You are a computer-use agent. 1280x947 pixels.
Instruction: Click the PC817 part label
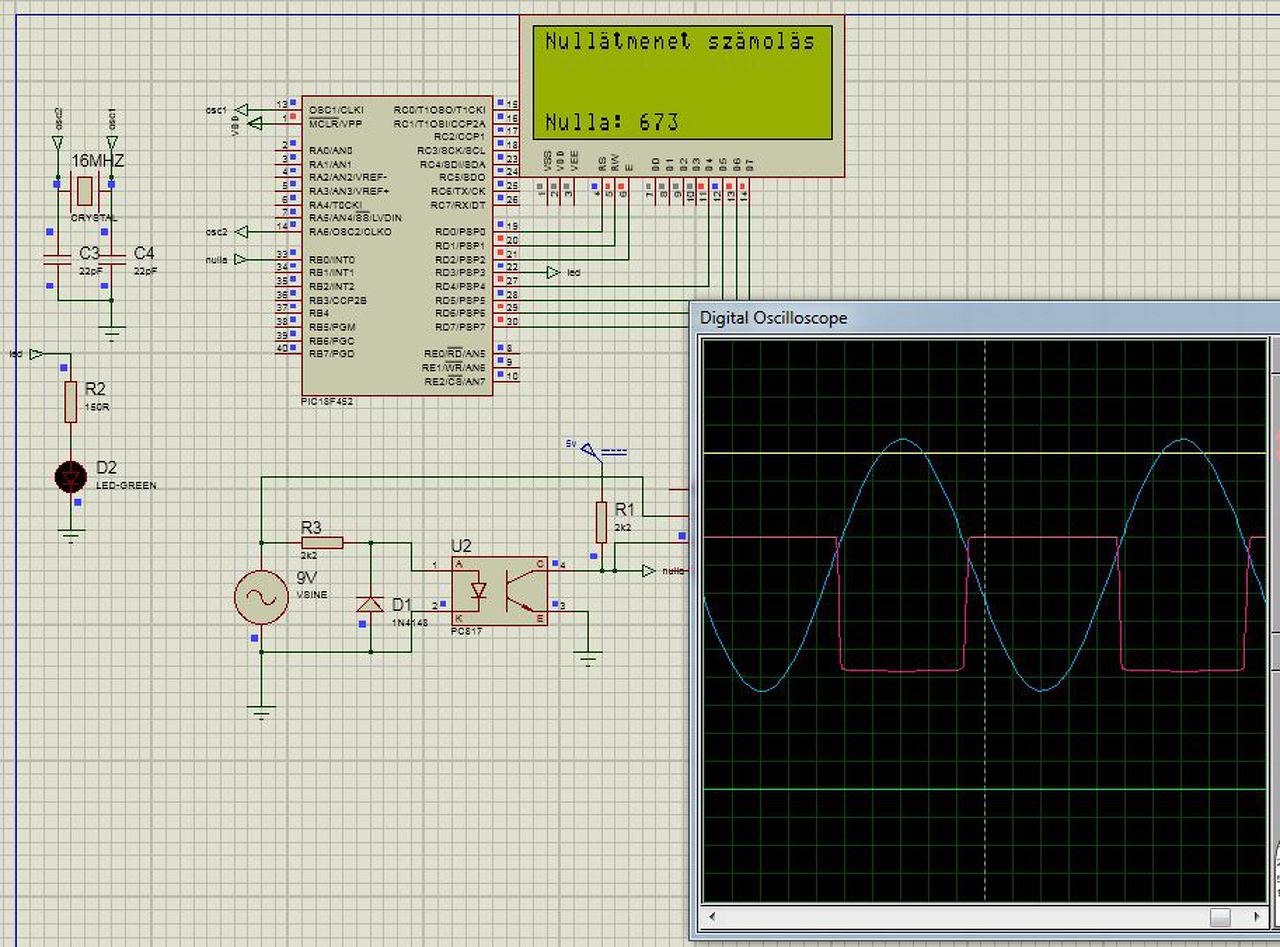coord(467,632)
